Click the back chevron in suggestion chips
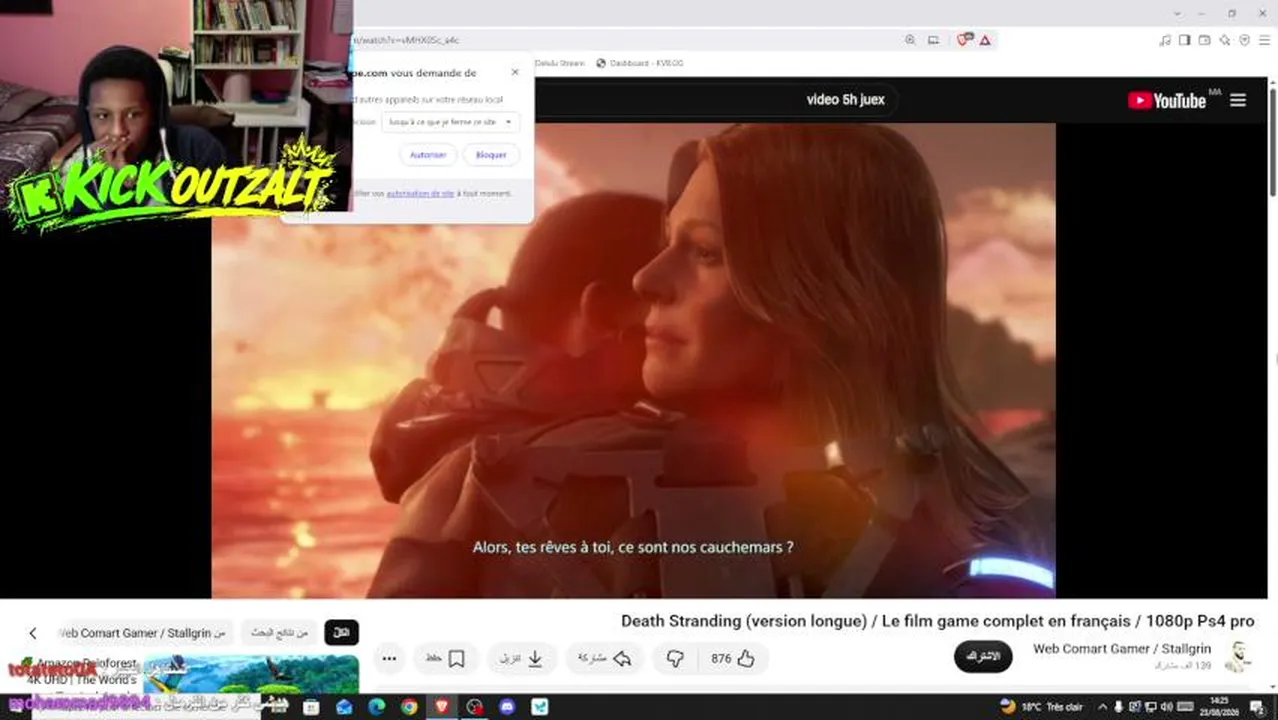 (33, 633)
